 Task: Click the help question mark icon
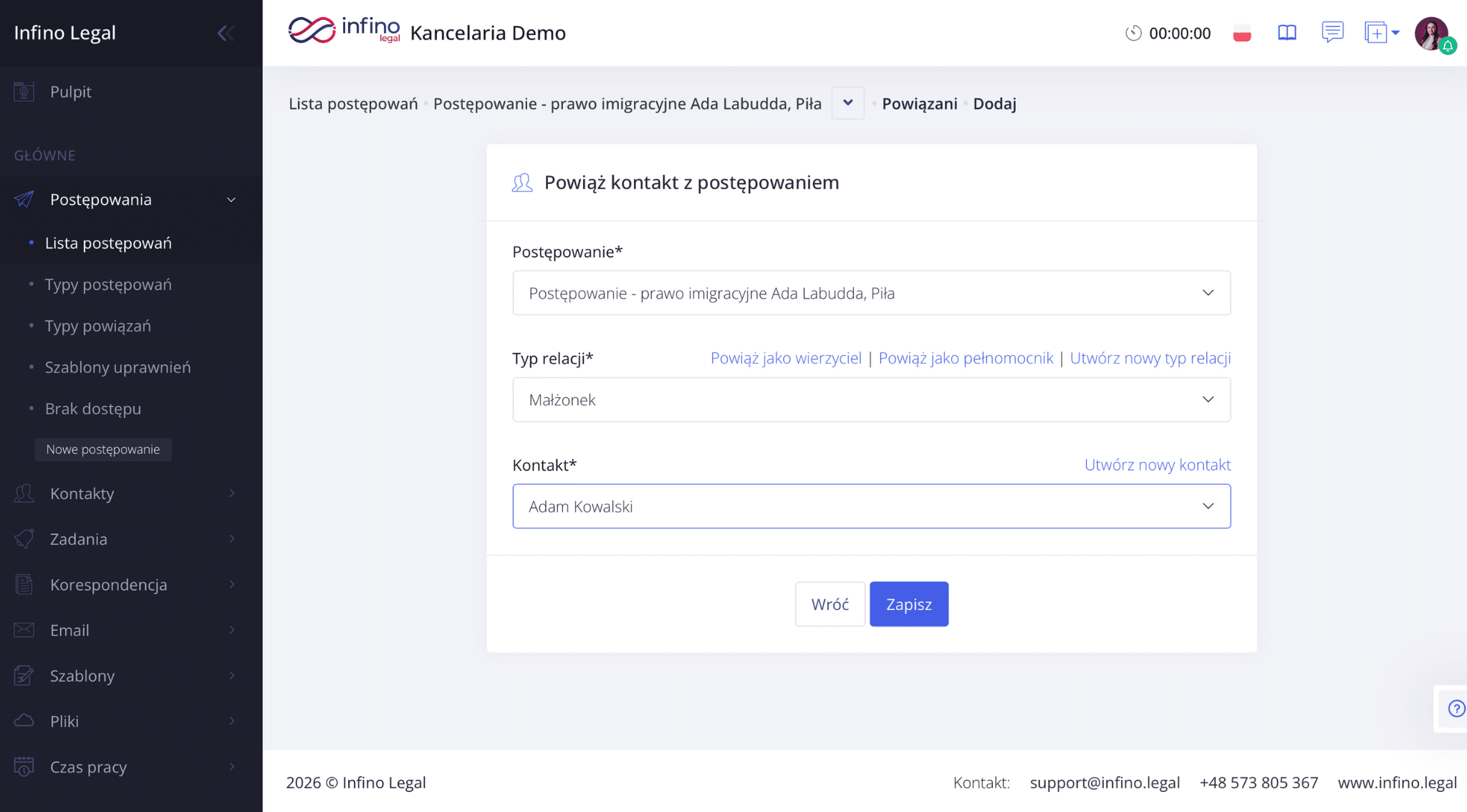1456,708
